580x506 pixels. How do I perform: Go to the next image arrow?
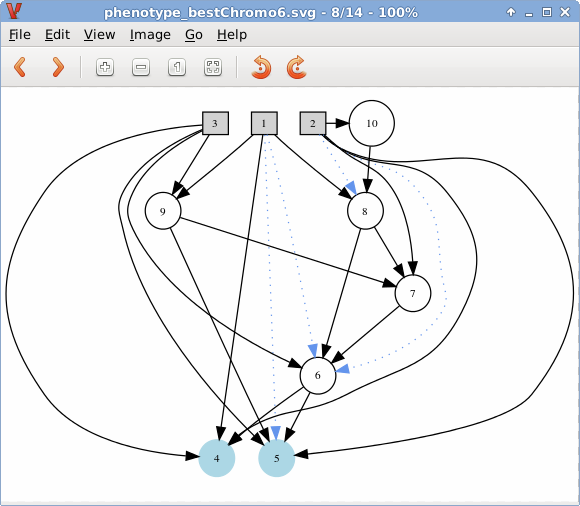[x=58, y=67]
